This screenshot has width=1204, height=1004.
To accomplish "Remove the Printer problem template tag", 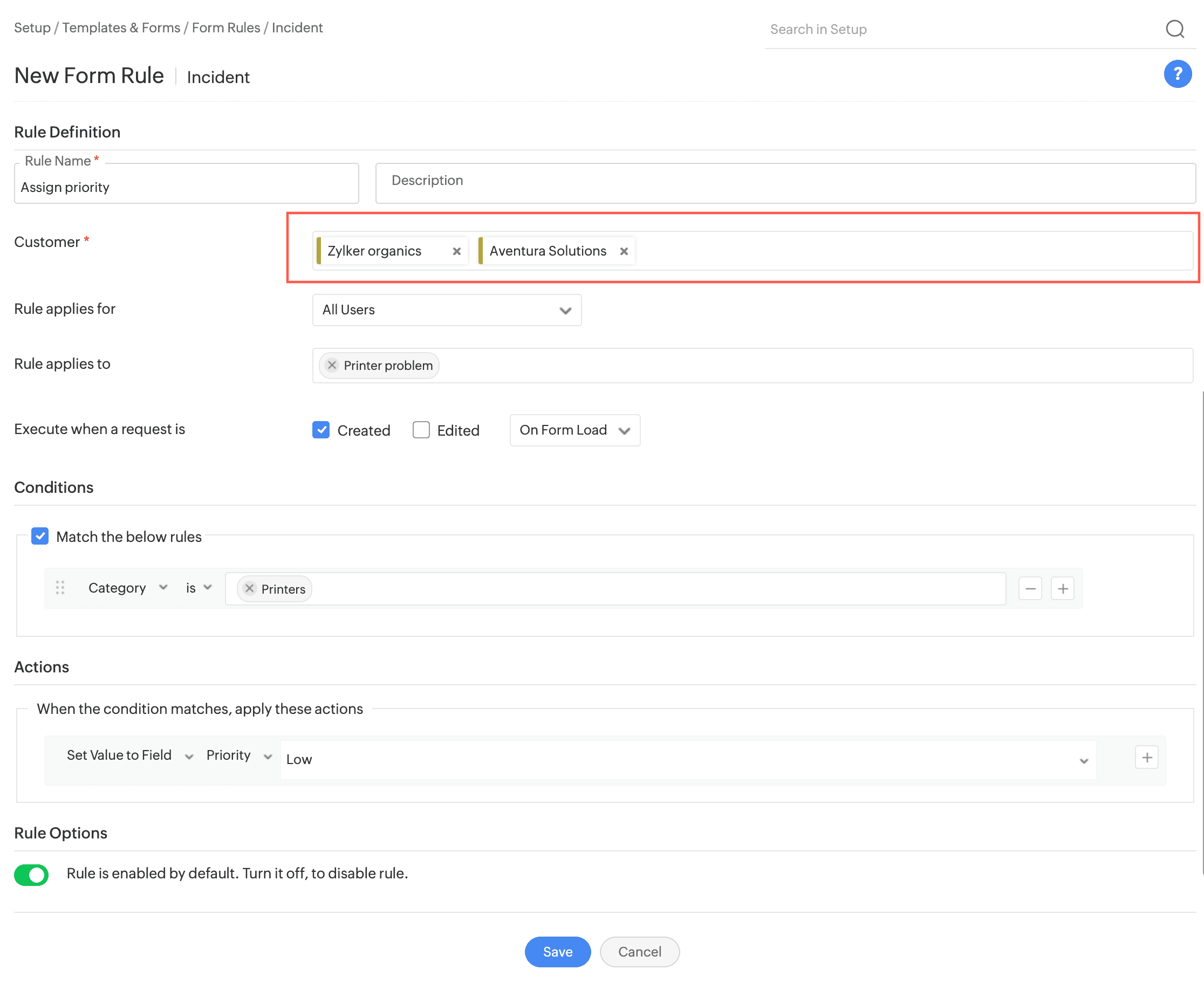I will click(x=332, y=365).
